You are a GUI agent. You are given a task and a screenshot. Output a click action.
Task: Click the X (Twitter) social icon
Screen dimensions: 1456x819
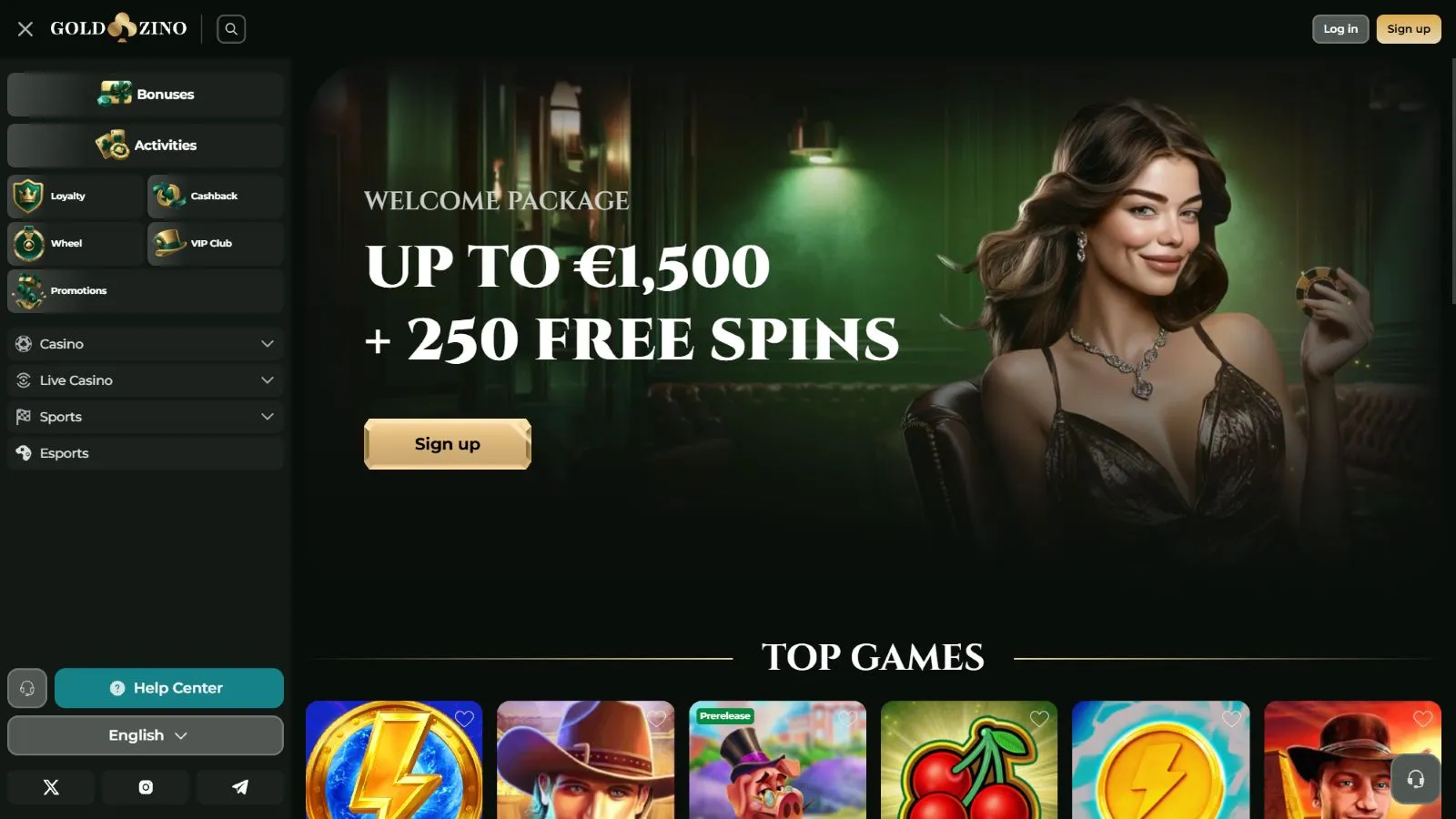pyautogui.click(x=51, y=787)
